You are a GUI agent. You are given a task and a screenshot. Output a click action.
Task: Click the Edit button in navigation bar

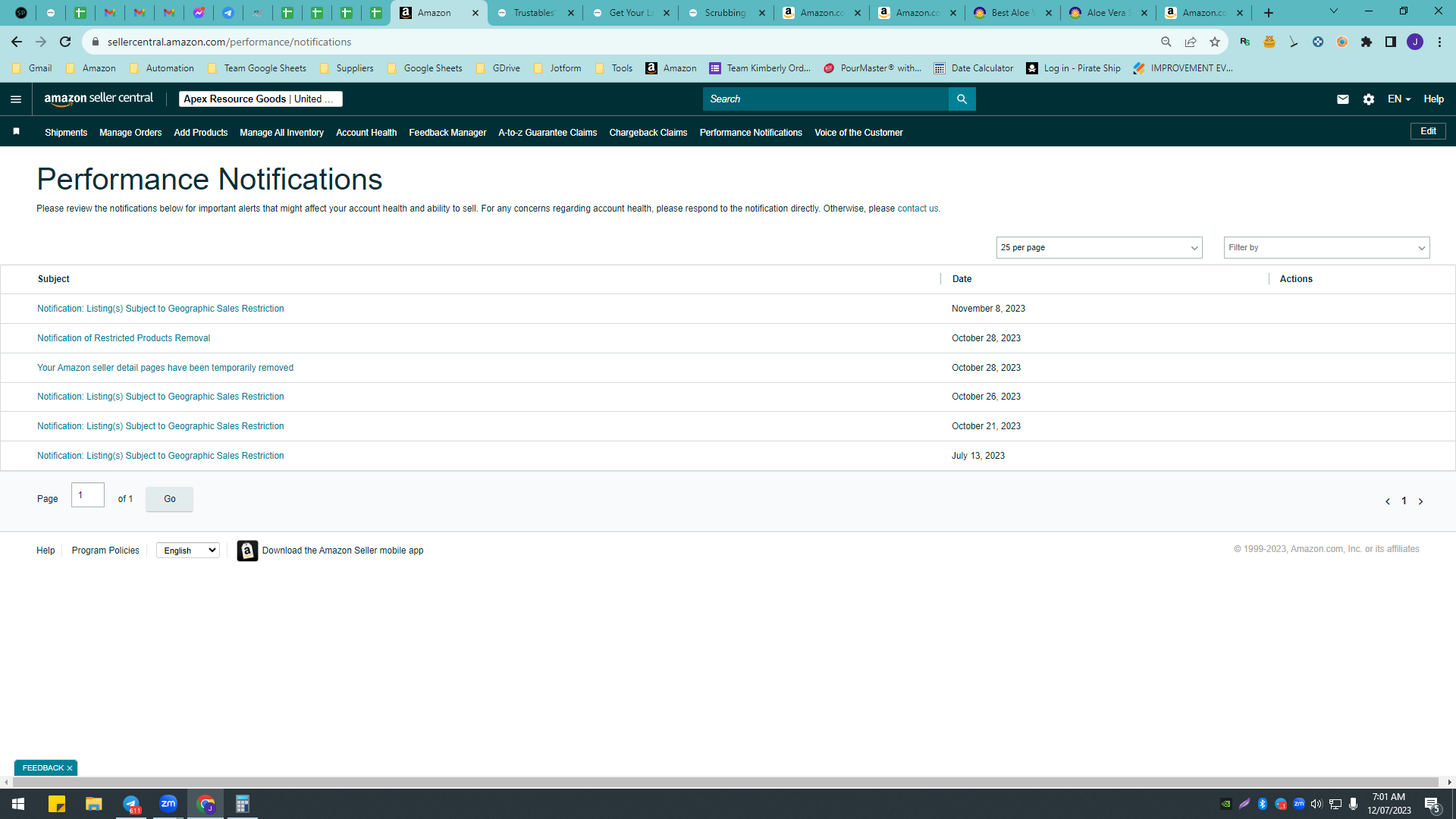click(x=1428, y=131)
